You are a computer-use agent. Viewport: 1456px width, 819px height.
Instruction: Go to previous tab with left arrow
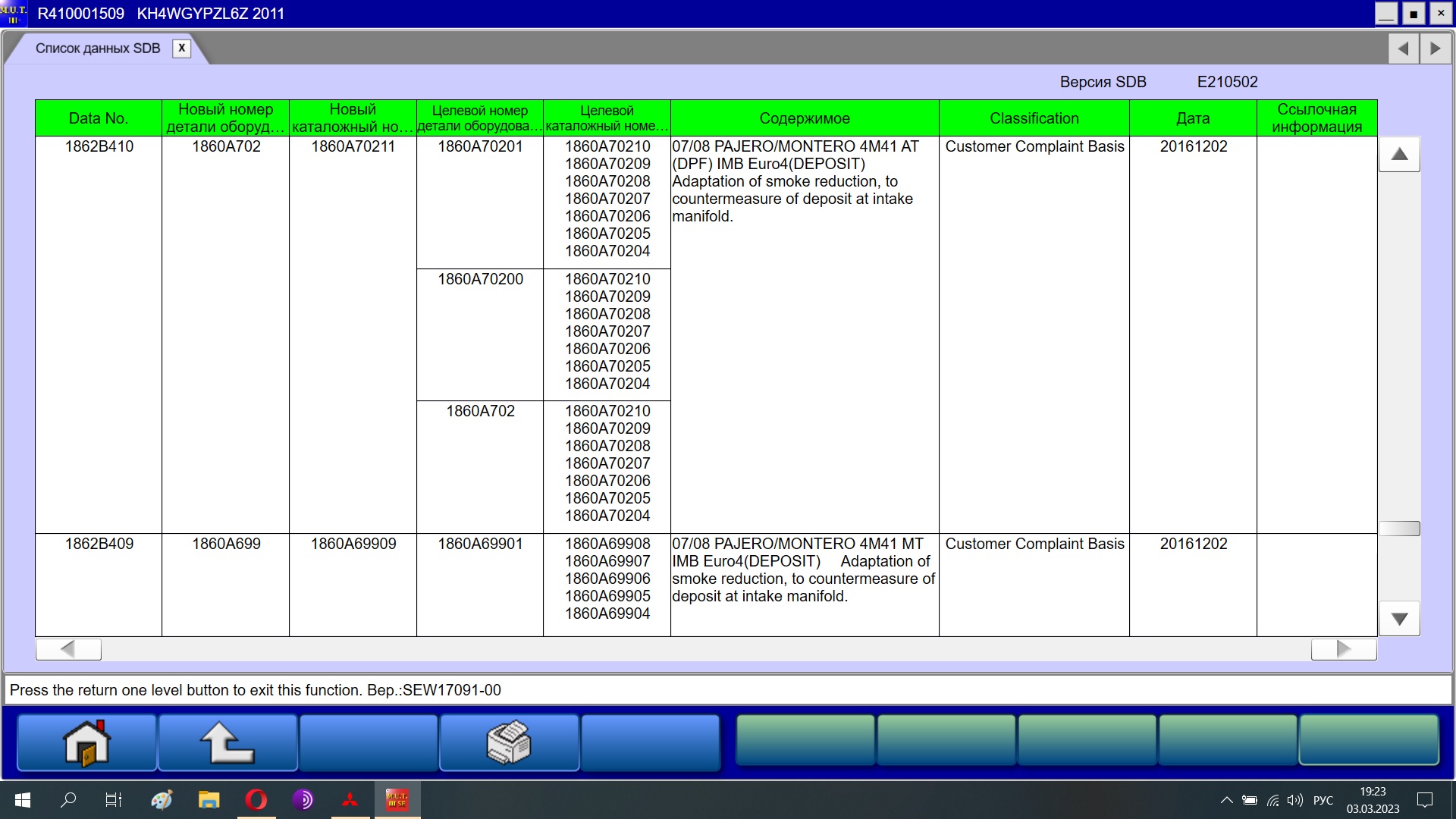pos(1403,49)
